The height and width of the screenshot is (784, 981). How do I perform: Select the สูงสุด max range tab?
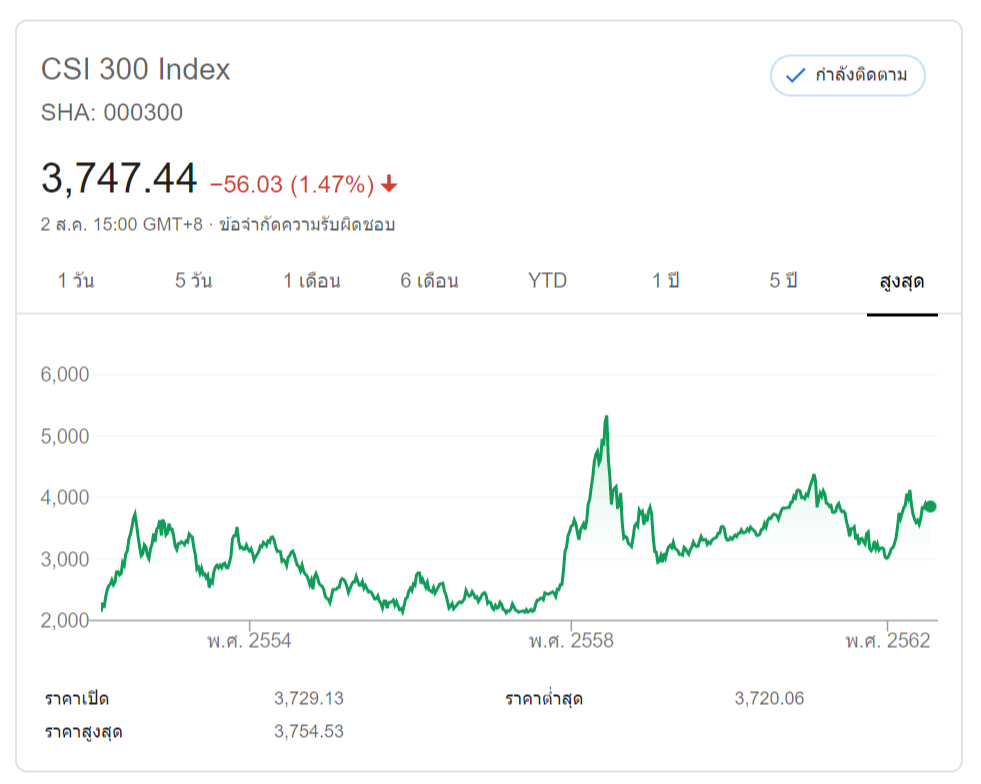point(901,281)
